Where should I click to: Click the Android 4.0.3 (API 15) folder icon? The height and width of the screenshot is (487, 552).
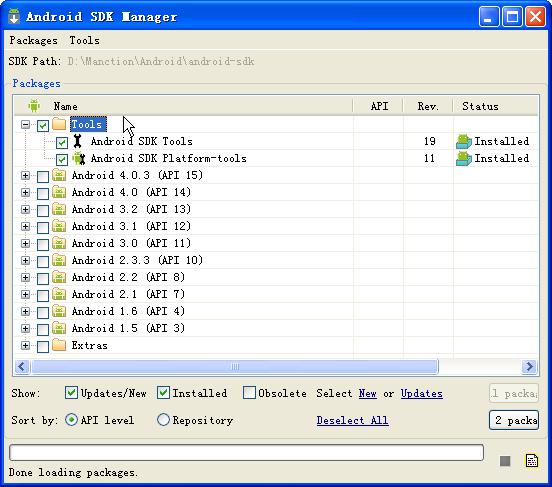click(59, 175)
